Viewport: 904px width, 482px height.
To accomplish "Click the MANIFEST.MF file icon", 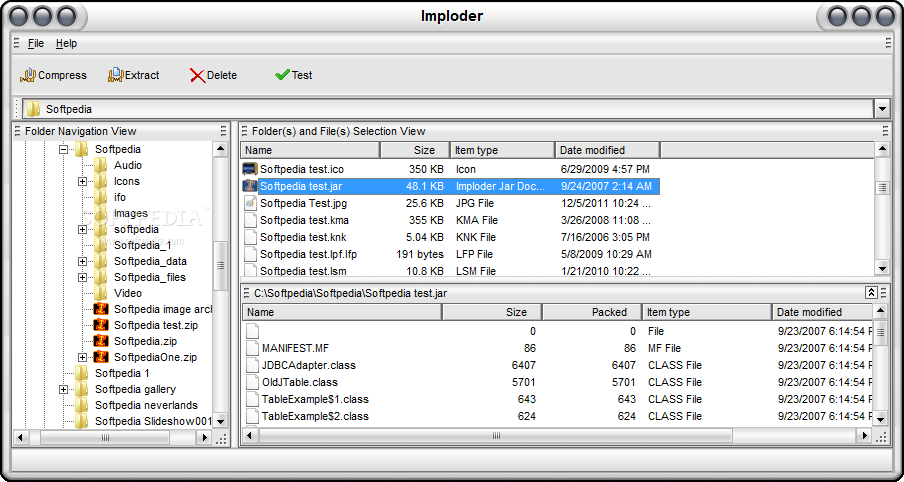I will click(252, 348).
